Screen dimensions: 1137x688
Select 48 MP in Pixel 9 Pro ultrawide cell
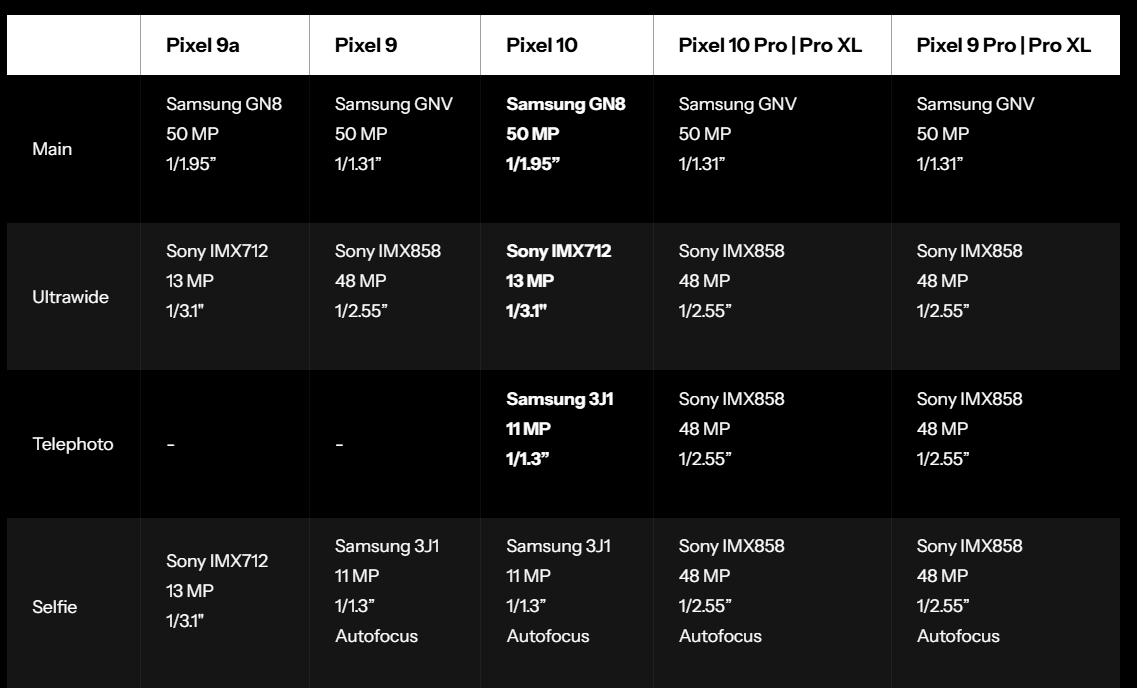(942, 281)
